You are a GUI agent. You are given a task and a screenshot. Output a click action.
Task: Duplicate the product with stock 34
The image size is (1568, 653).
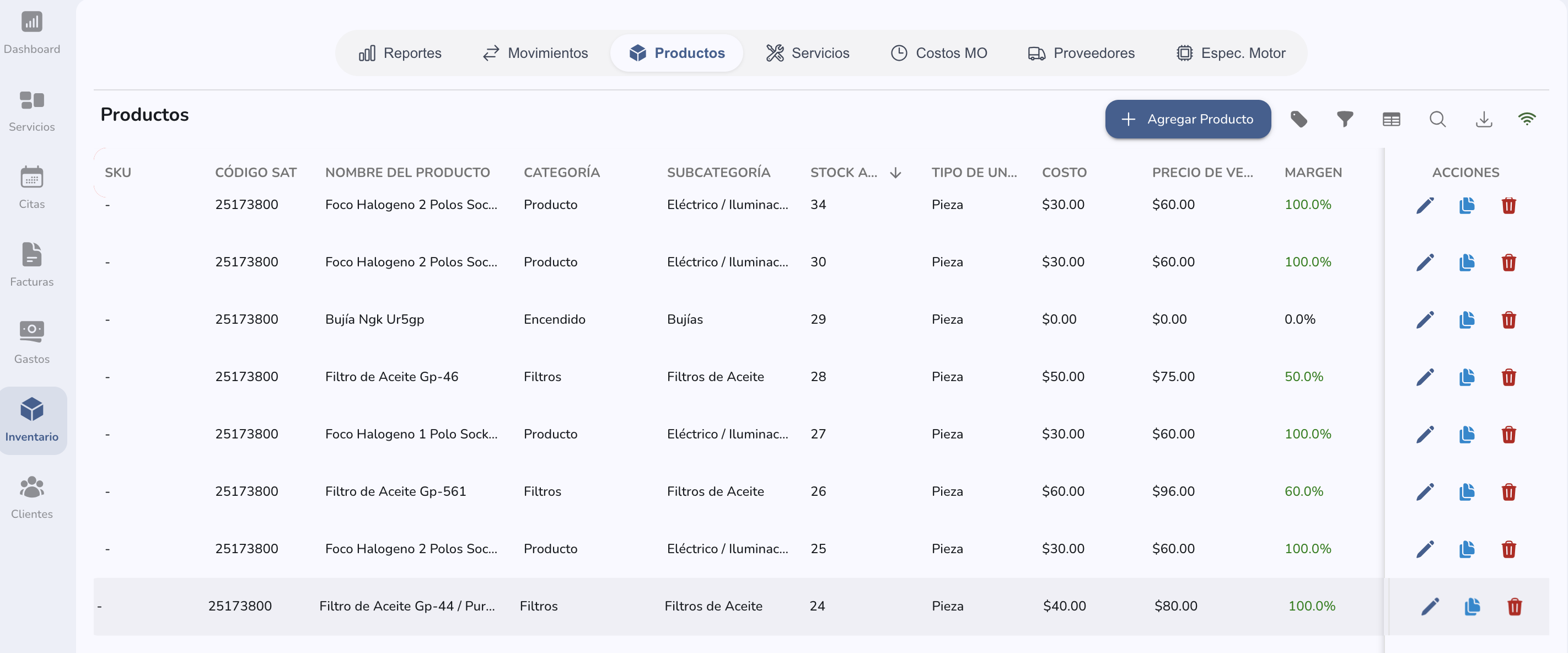pos(1467,205)
